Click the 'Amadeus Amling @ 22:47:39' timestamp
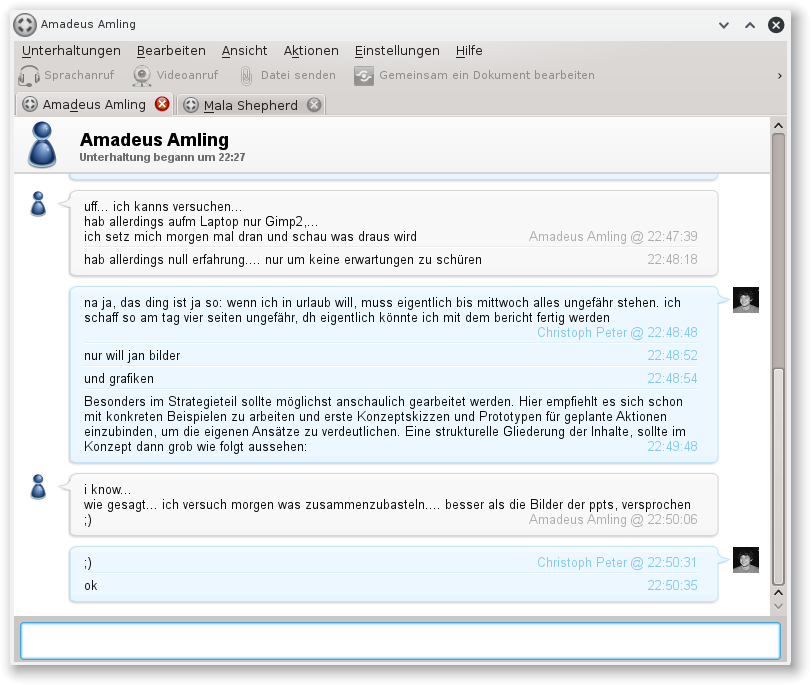 click(613, 236)
